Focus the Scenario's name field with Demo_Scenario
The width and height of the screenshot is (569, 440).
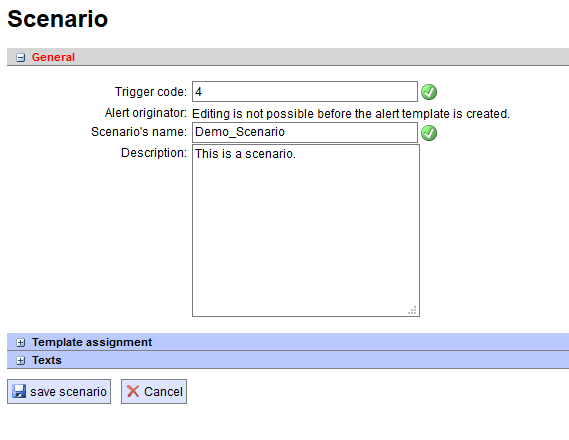tap(305, 132)
